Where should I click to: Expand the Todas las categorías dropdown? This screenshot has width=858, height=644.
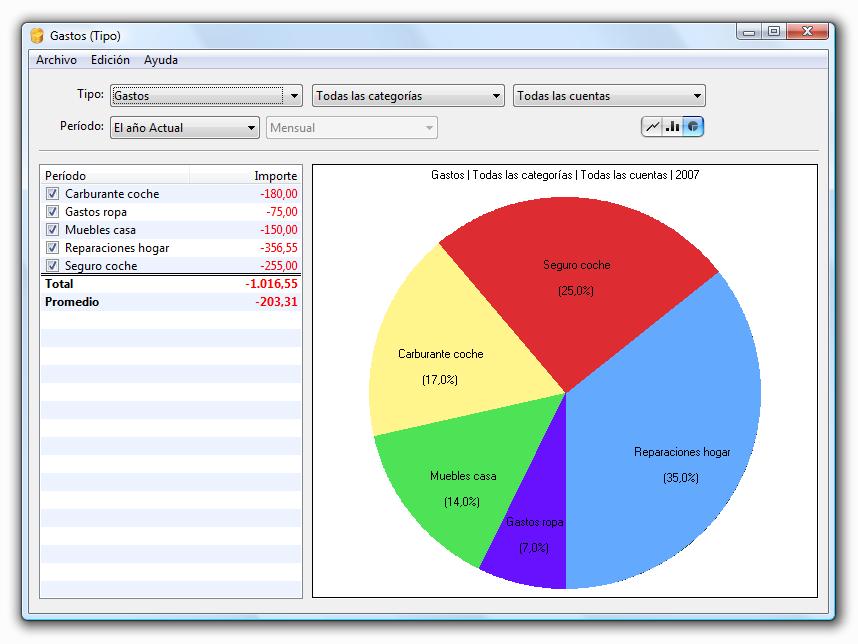click(x=408, y=96)
